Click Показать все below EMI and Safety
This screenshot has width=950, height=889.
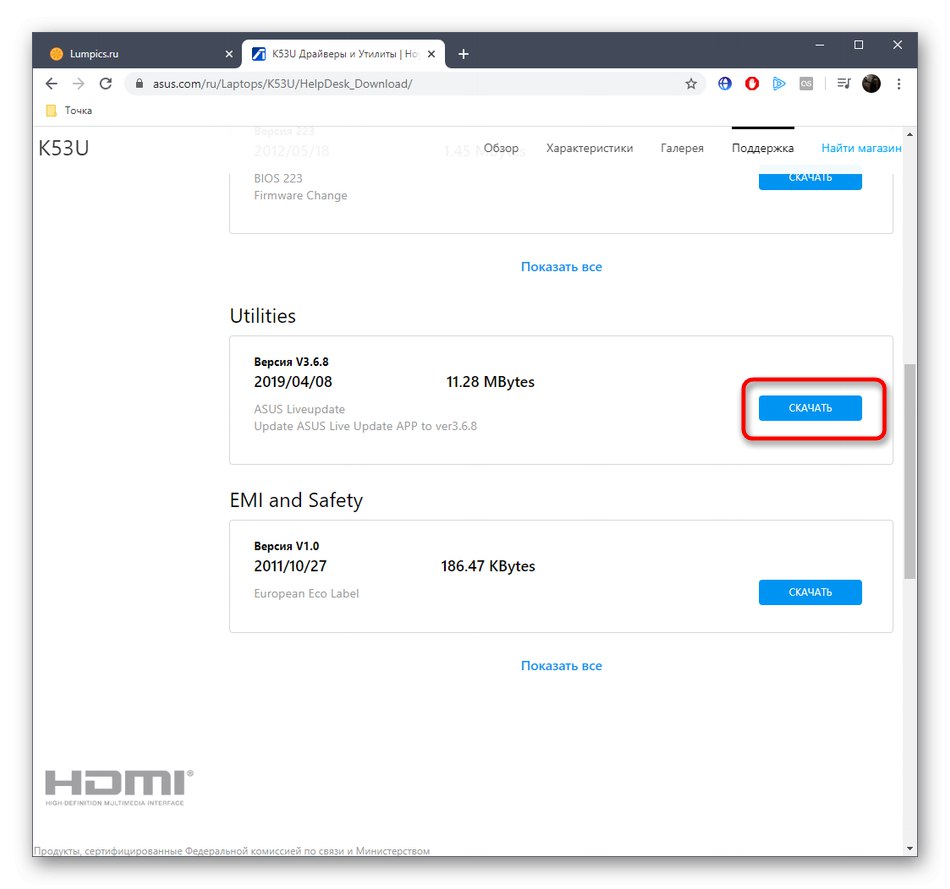pos(562,665)
